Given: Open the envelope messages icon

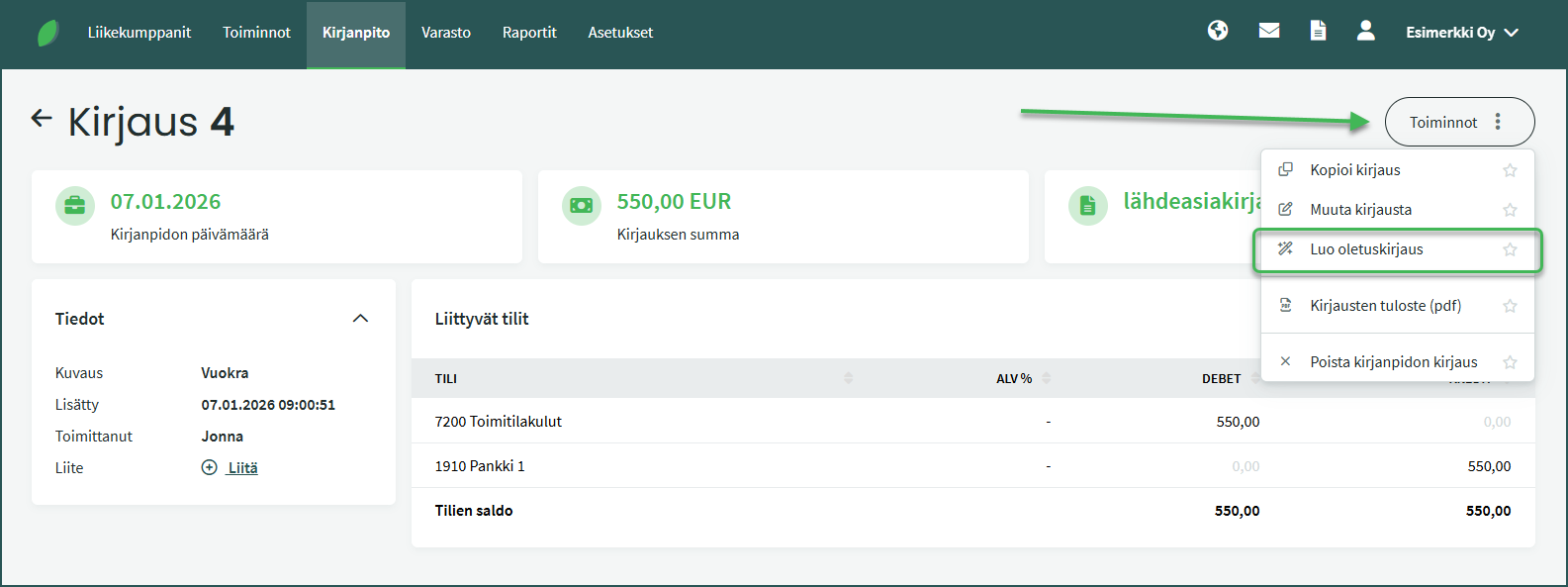Looking at the screenshot, I should pyautogui.click(x=1269, y=31).
